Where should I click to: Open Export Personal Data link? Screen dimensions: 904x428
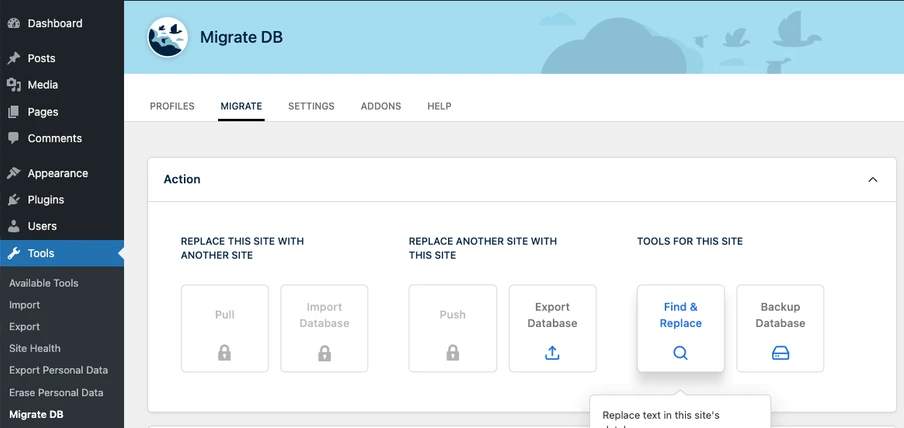click(59, 370)
